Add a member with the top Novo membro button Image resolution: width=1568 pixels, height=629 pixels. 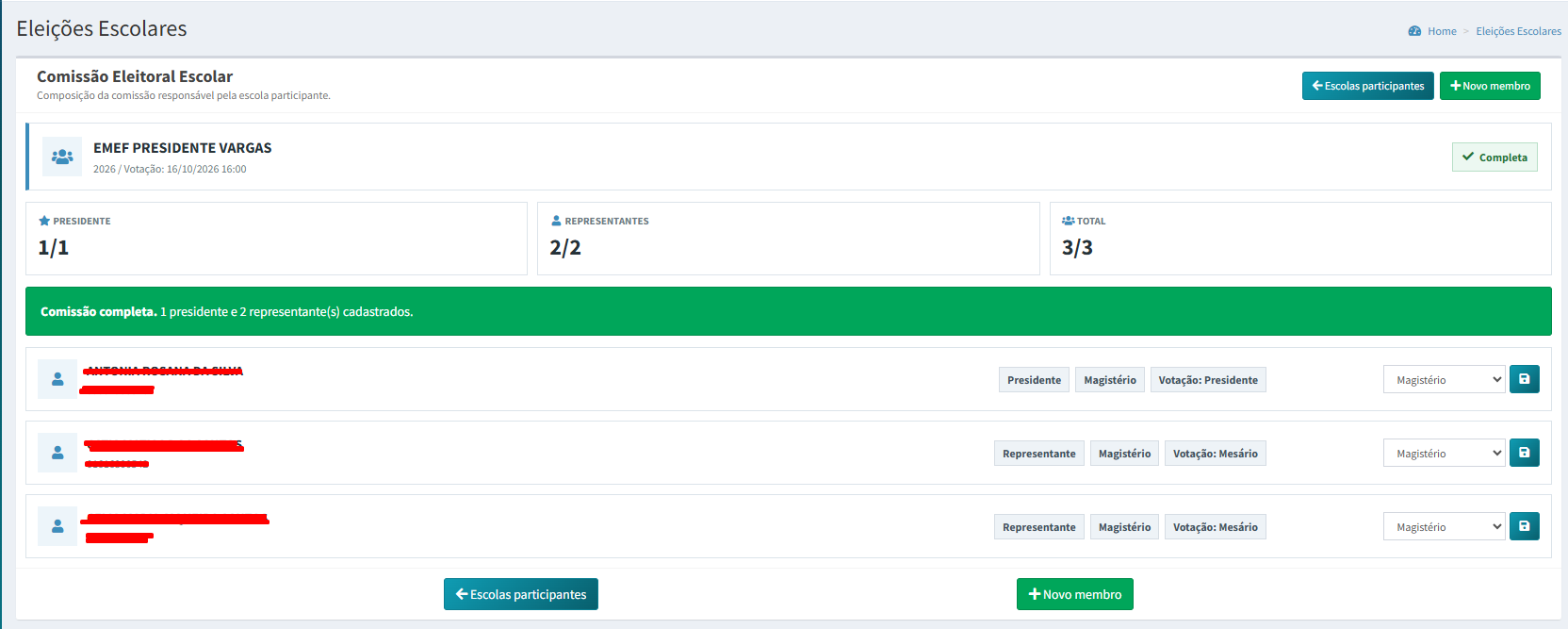click(x=1490, y=86)
